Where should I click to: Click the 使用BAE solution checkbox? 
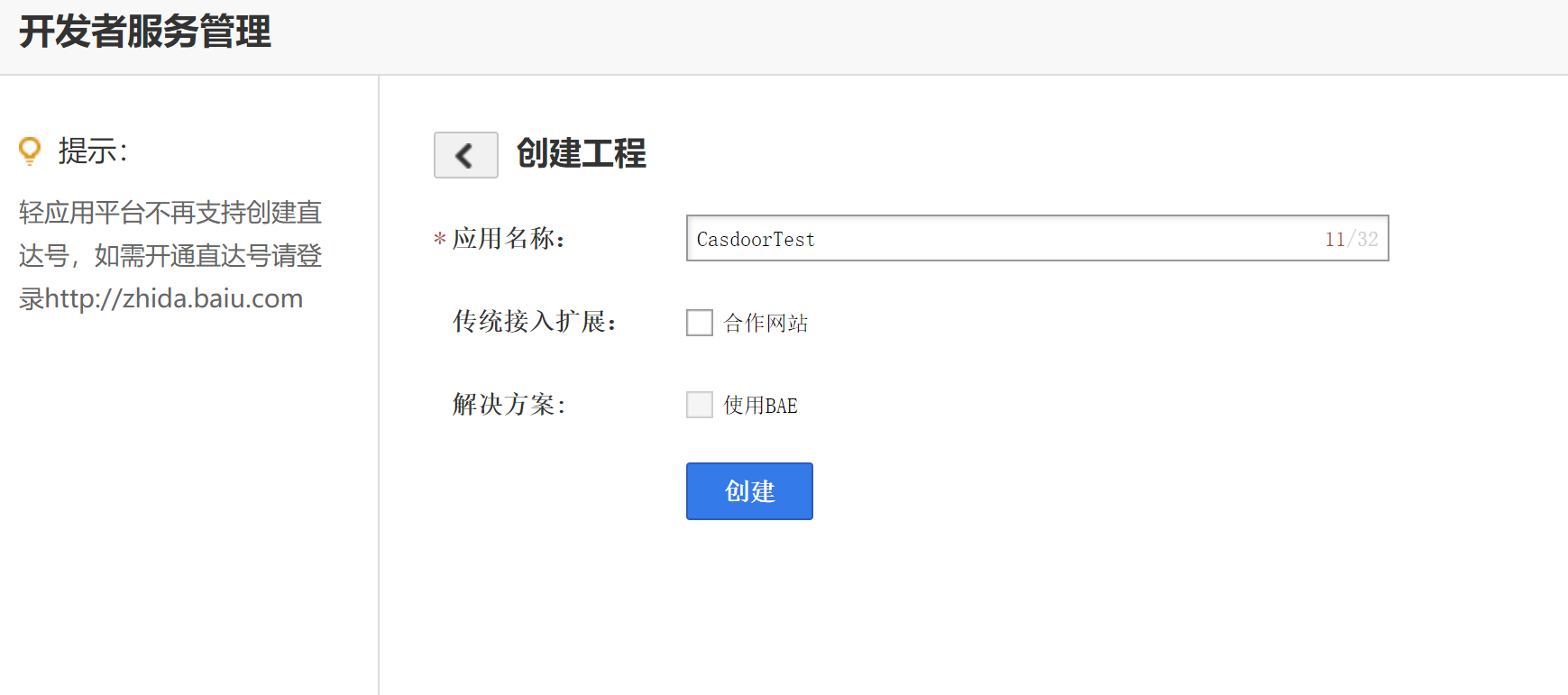tap(699, 404)
